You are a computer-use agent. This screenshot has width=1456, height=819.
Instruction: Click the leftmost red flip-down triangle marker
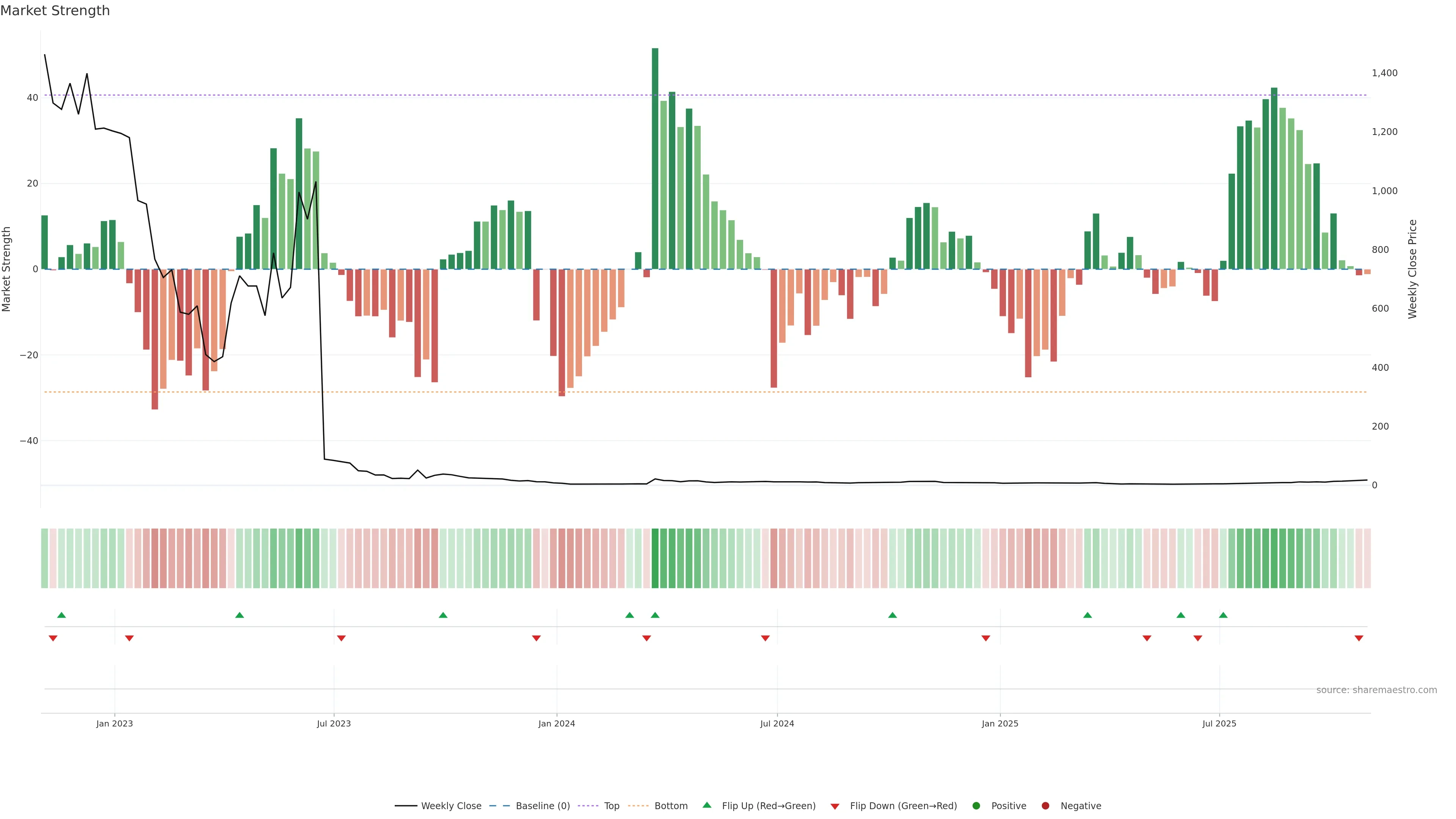tap(53, 638)
